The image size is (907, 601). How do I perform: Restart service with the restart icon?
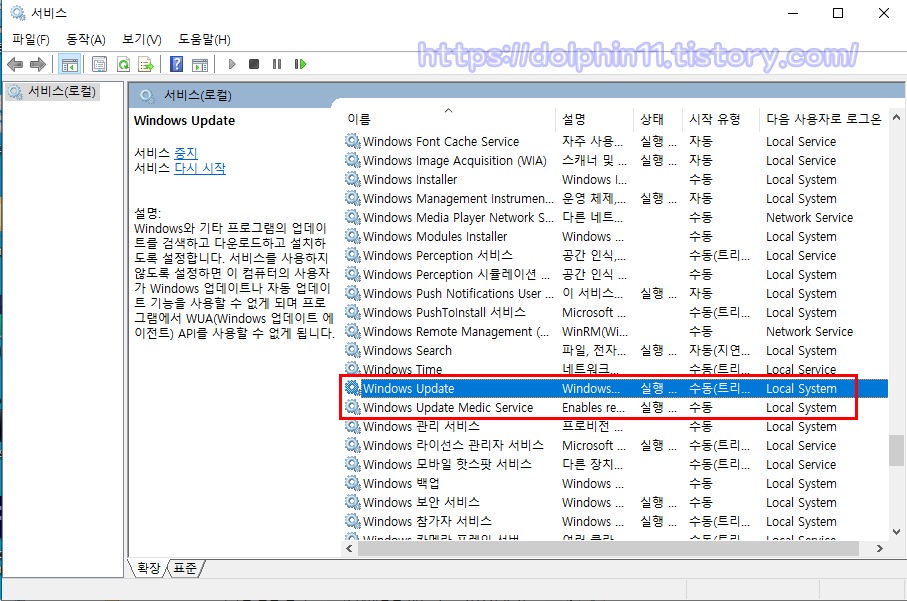coord(300,64)
